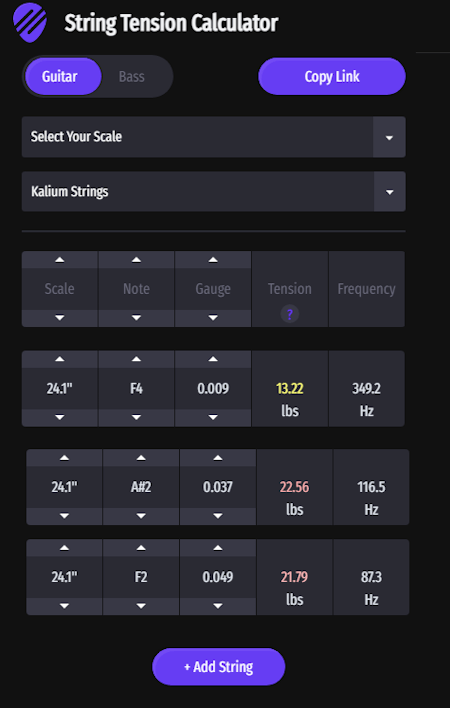Increase scale length on the F2 string

point(64,548)
